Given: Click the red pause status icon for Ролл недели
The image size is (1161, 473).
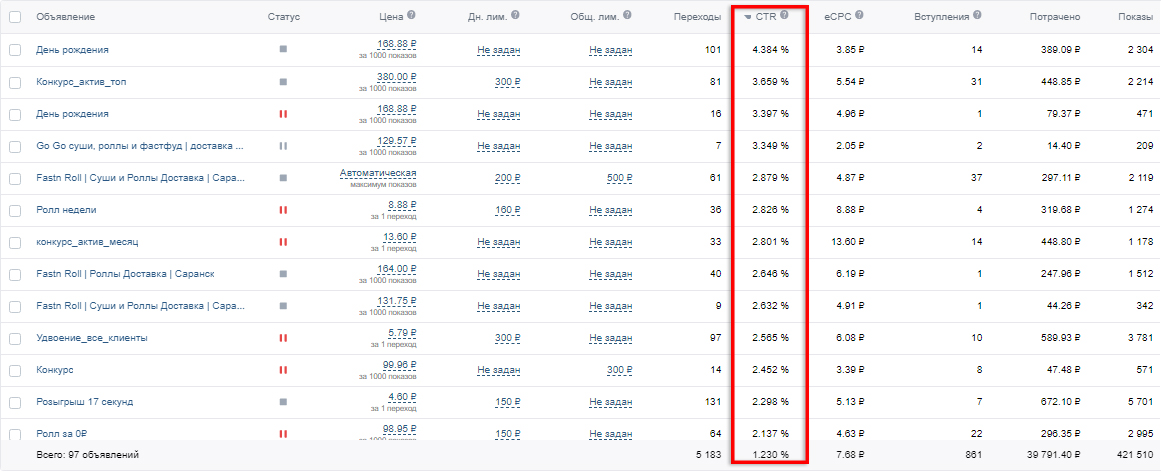Looking at the screenshot, I should coord(283,210).
